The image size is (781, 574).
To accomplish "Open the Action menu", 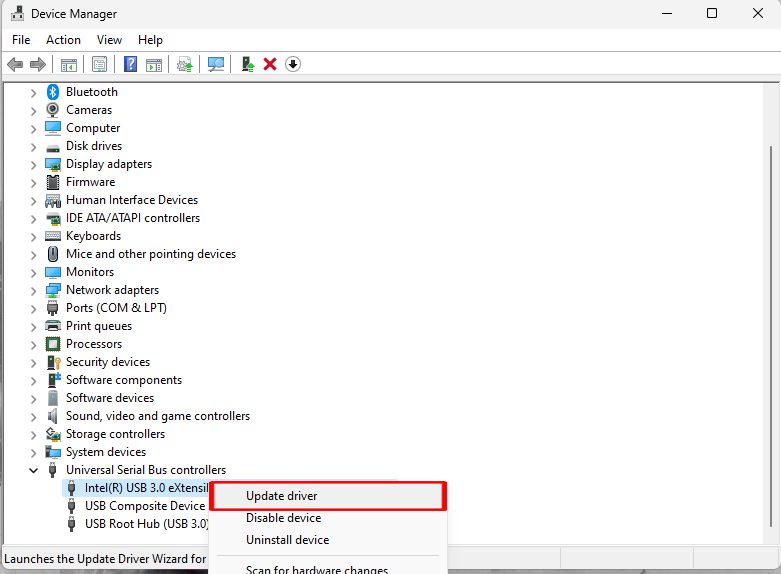I will 63,40.
